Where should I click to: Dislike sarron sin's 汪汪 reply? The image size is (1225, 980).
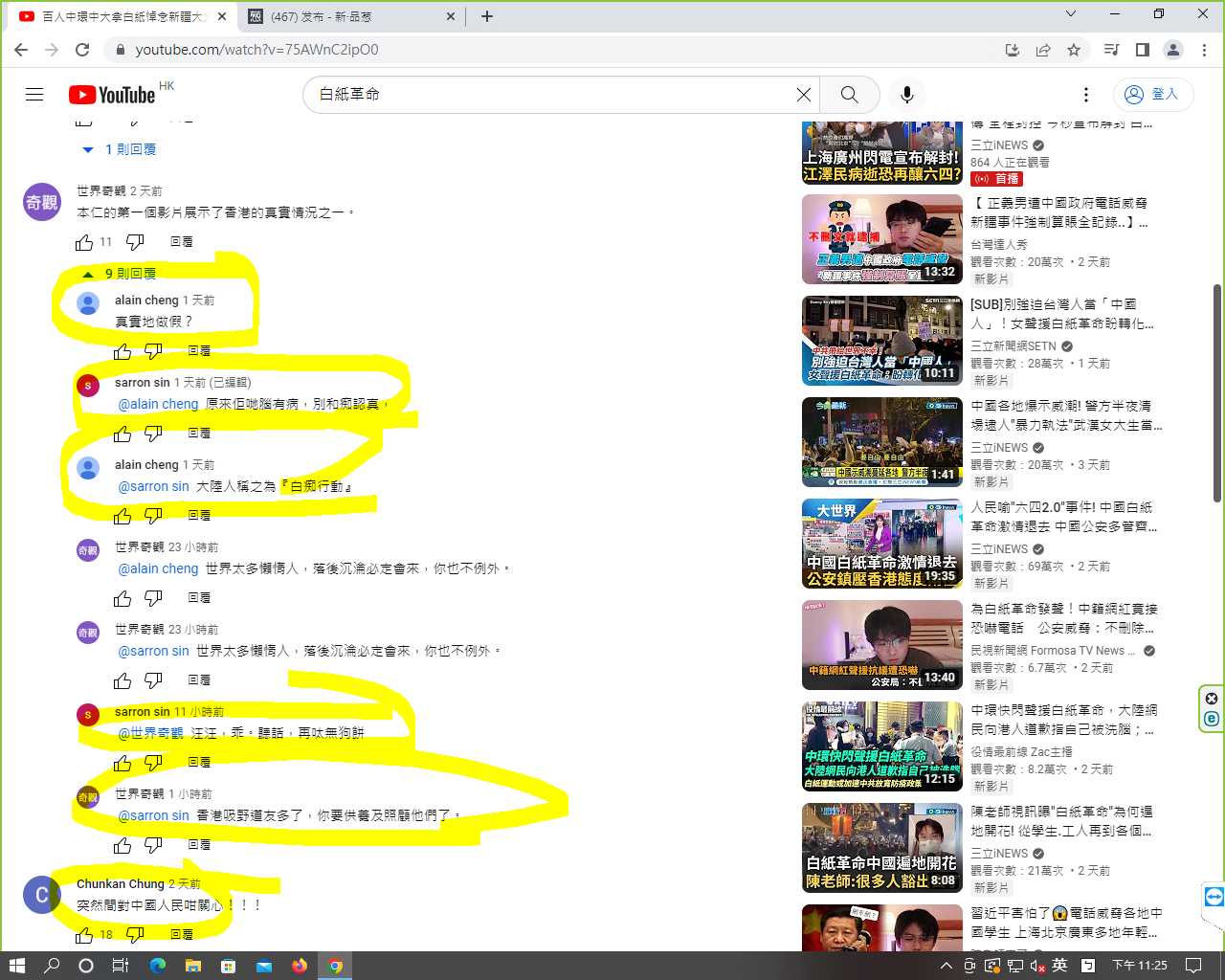coord(153,763)
